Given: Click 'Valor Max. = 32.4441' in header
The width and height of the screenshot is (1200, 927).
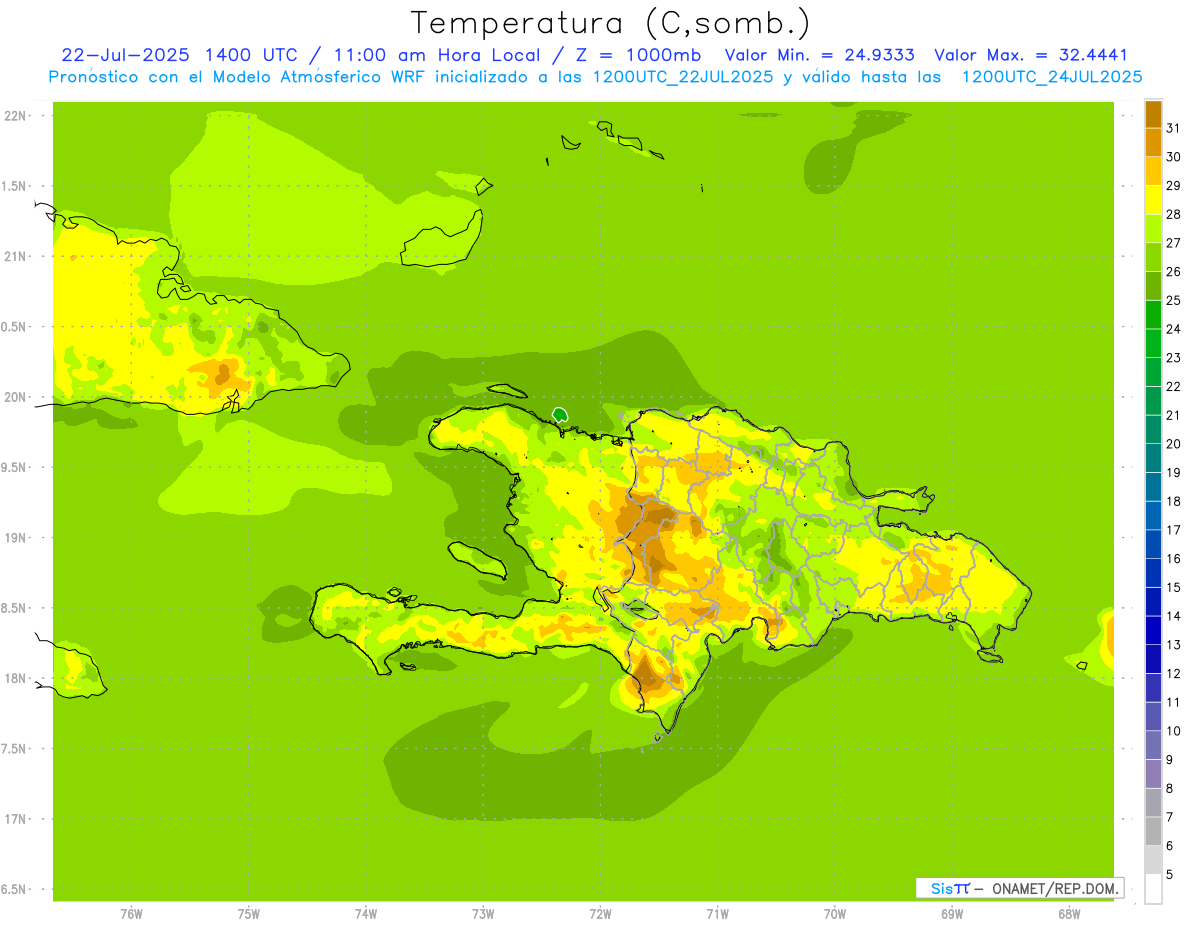Looking at the screenshot, I should 1031,55.
